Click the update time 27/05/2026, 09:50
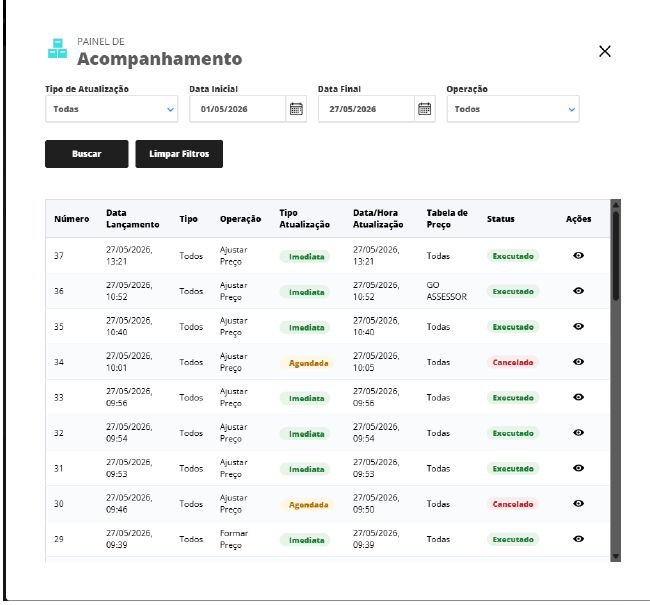This screenshot has width=650, height=605. [x=376, y=503]
